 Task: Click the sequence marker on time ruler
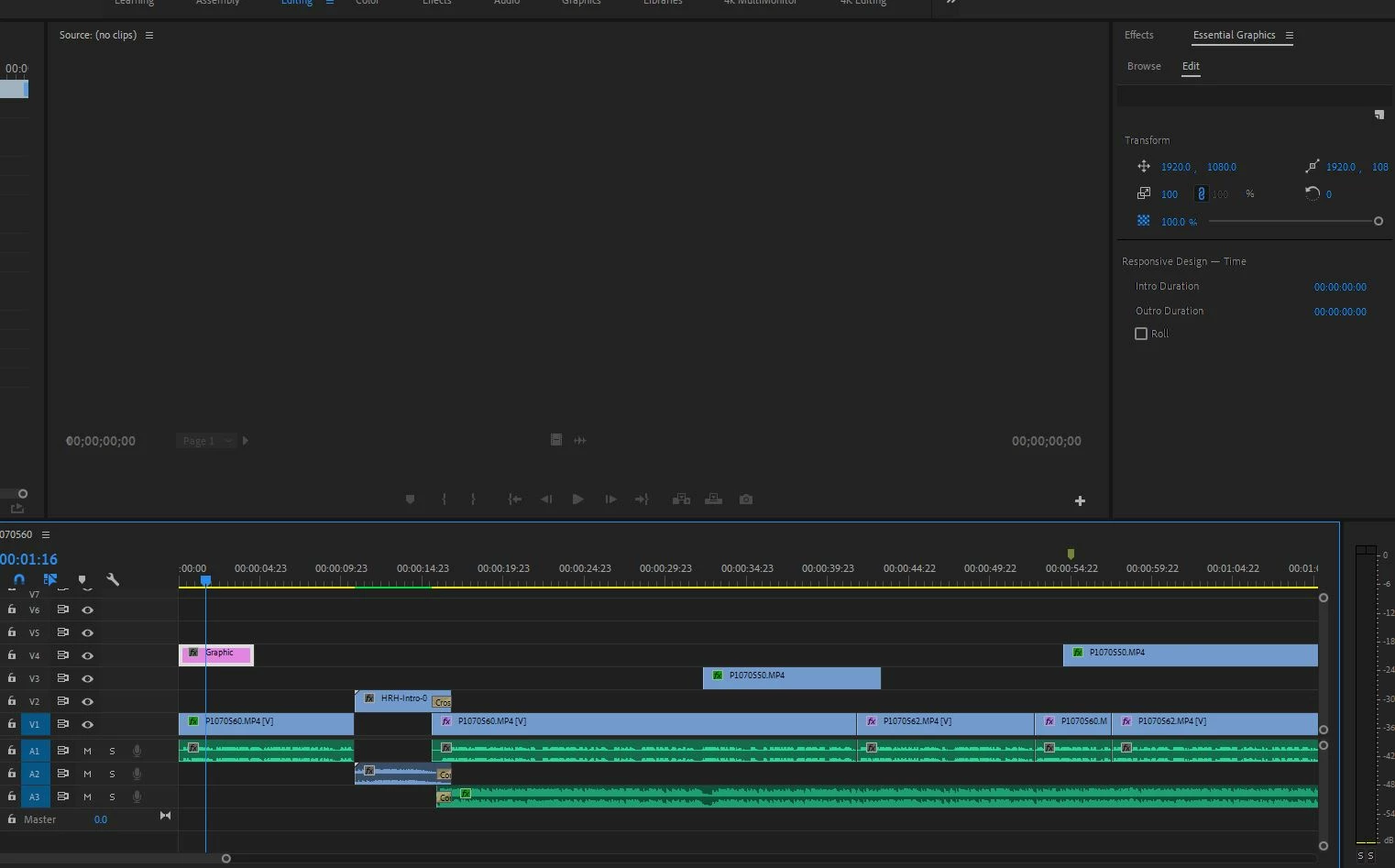(1071, 554)
